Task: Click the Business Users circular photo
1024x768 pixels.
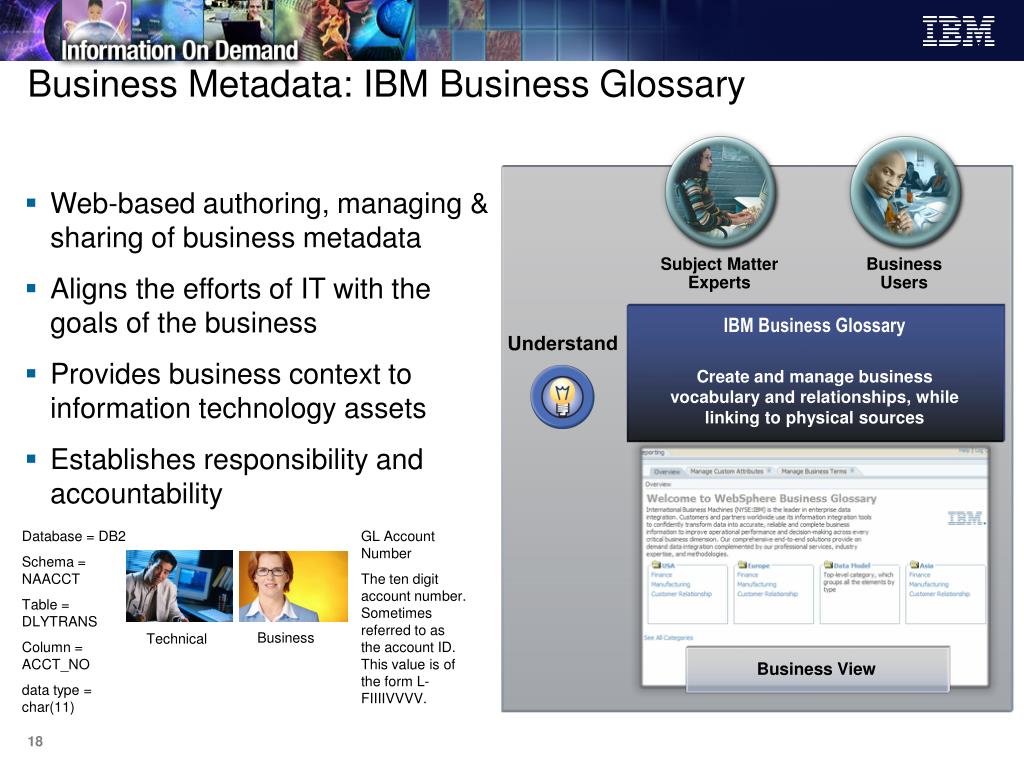Action: (x=905, y=192)
